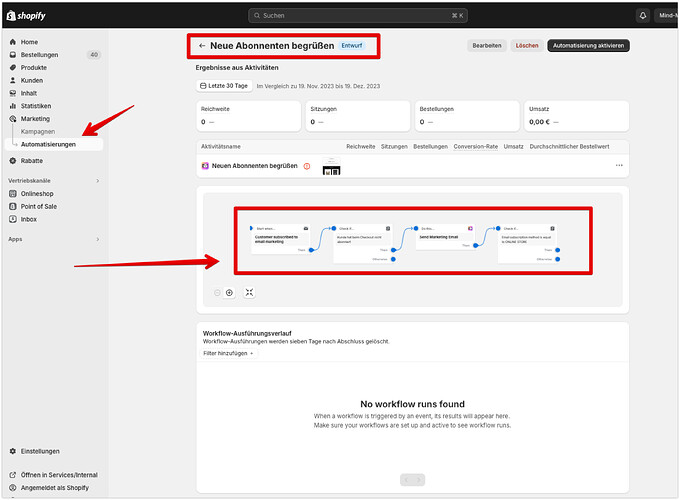Click Automatisierung aktivieren button
The height and width of the screenshot is (500, 679).
[588, 45]
